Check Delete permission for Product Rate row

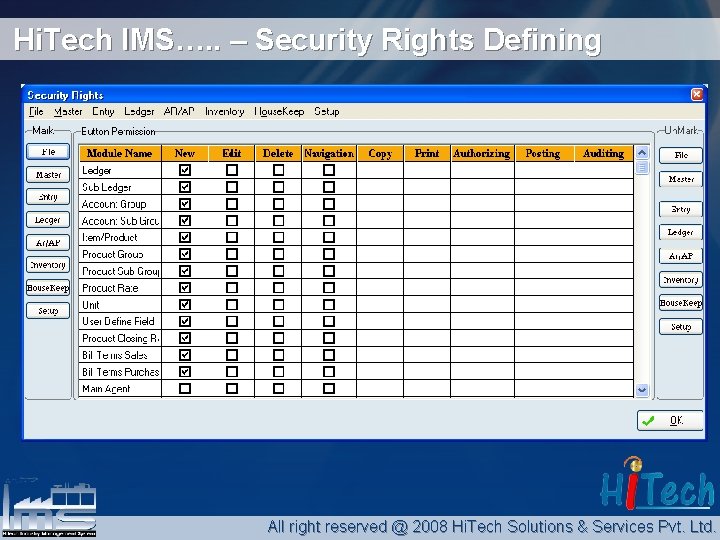[278, 288]
